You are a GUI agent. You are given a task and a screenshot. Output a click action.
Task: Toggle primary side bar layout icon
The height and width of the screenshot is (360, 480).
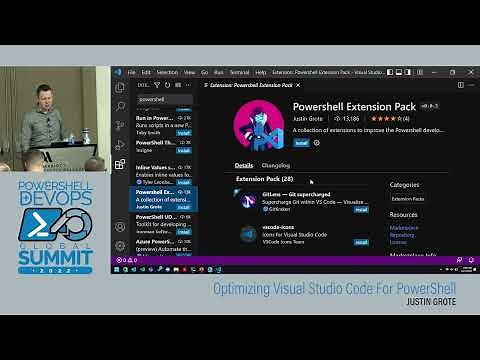(390, 72)
